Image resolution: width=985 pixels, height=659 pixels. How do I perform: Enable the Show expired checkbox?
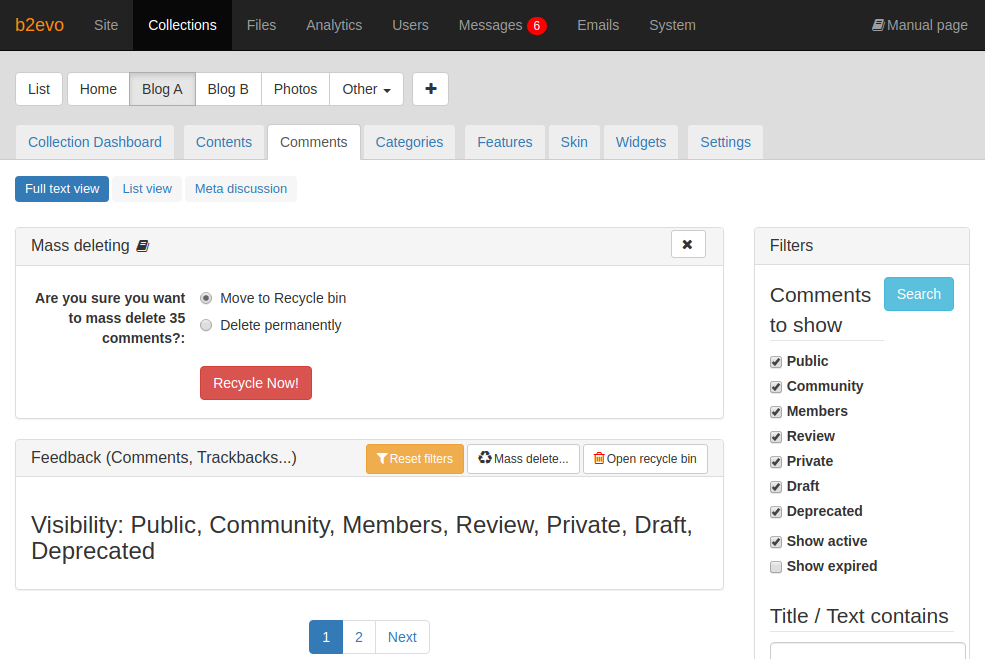(776, 567)
